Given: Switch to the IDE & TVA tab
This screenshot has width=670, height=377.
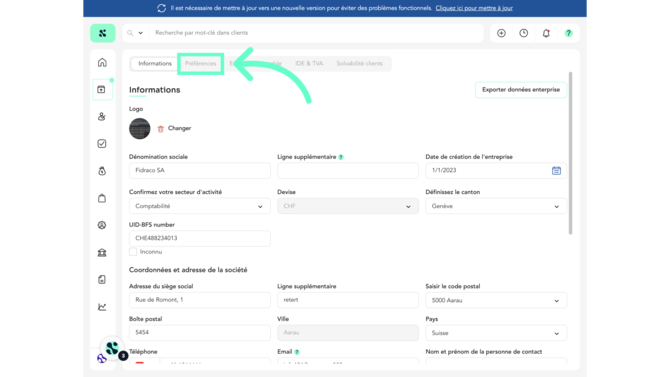Looking at the screenshot, I should [x=309, y=63].
